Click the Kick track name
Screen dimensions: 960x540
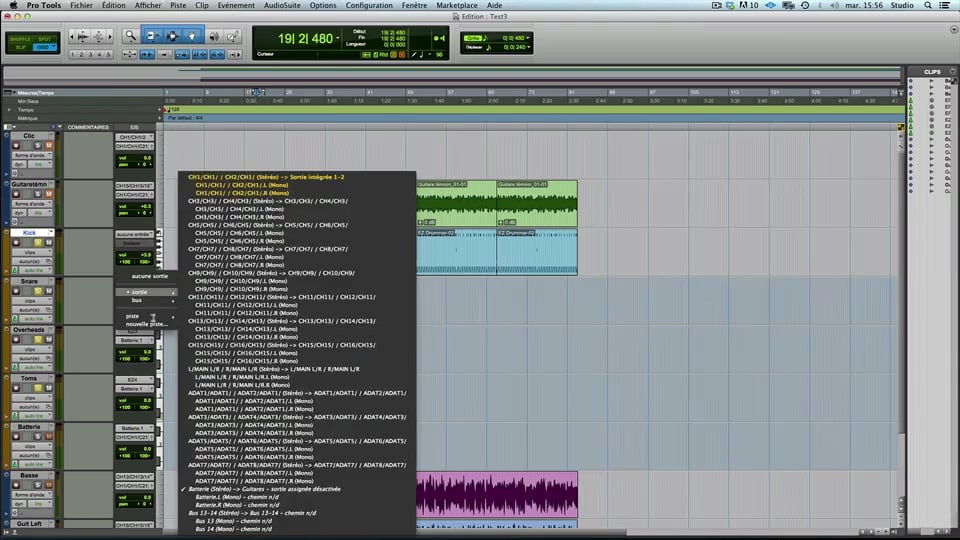[x=29, y=233]
